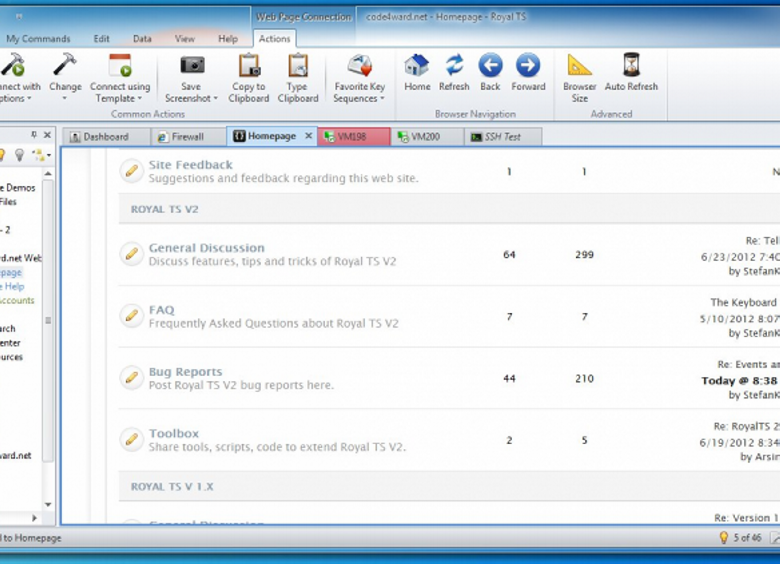Open the FAQ forum link
The width and height of the screenshot is (780, 564).
pos(162,310)
